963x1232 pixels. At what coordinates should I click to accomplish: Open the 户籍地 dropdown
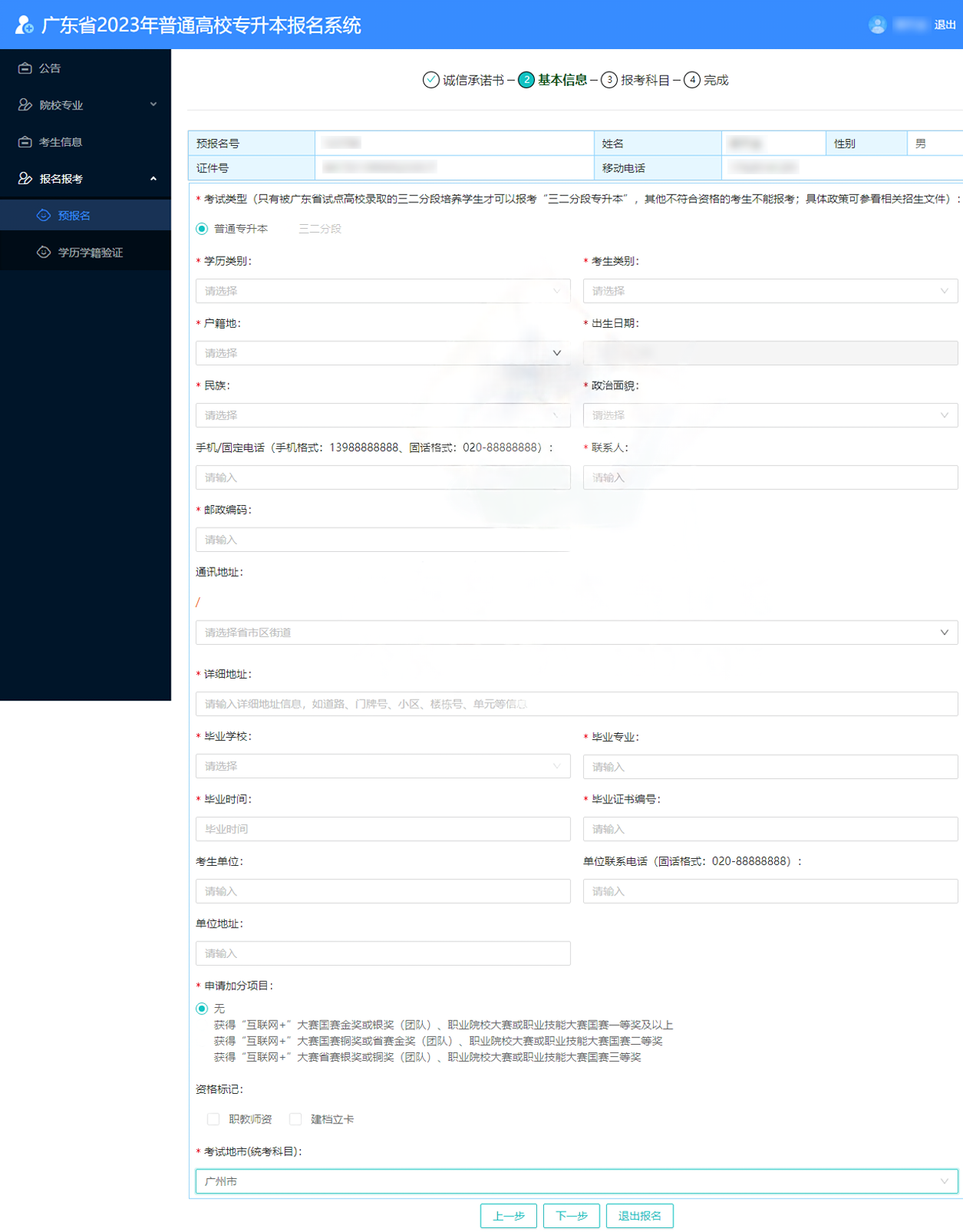pos(383,353)
